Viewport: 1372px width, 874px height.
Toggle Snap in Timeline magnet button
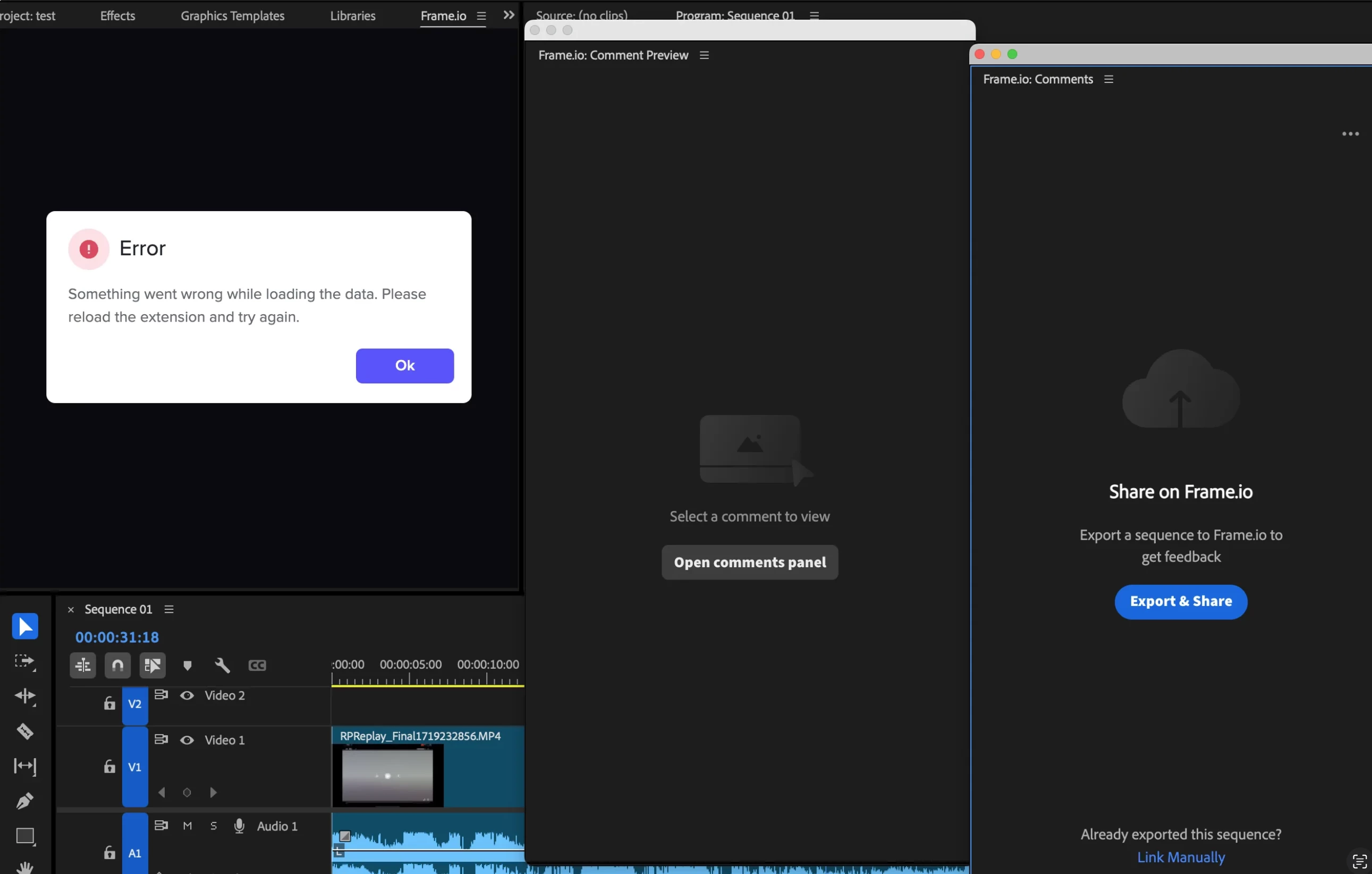(117, 665)
